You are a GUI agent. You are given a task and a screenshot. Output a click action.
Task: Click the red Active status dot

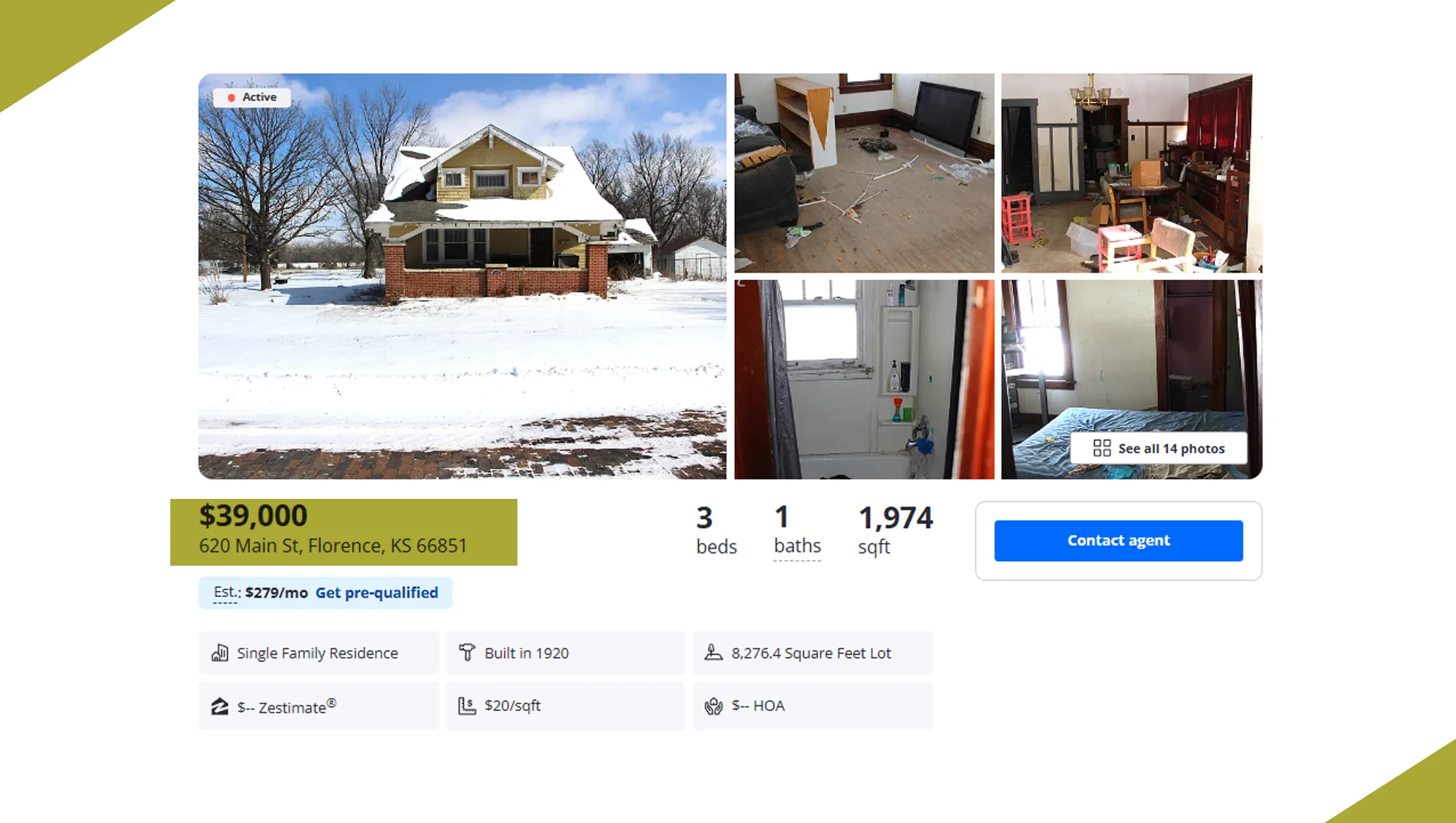[231, 98]
